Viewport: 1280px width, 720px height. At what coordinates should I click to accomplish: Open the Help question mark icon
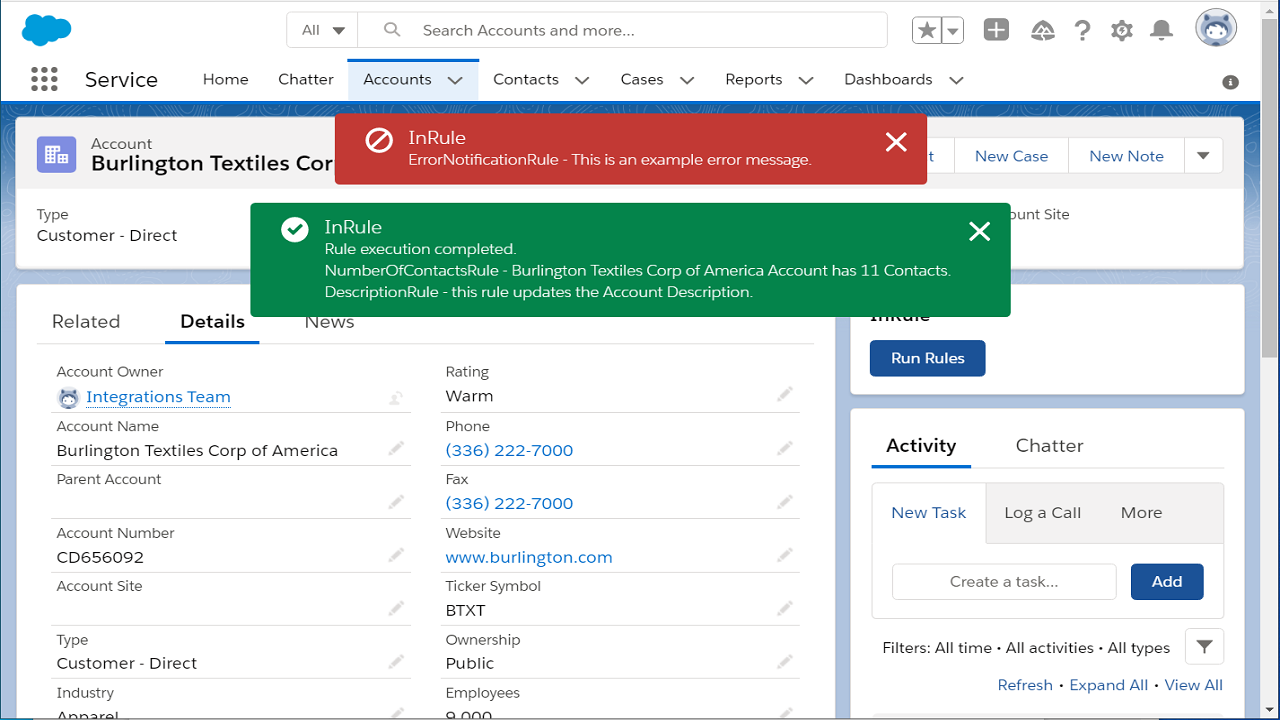[1082, 30]
